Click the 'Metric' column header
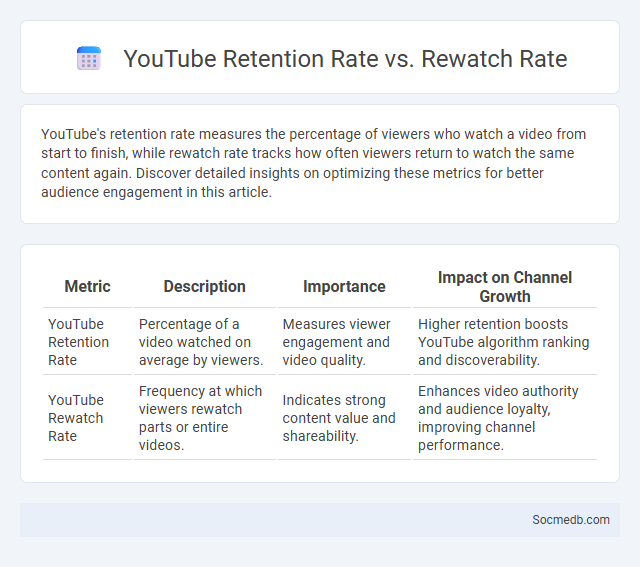The image size is (640, 567). click(87, 287)
